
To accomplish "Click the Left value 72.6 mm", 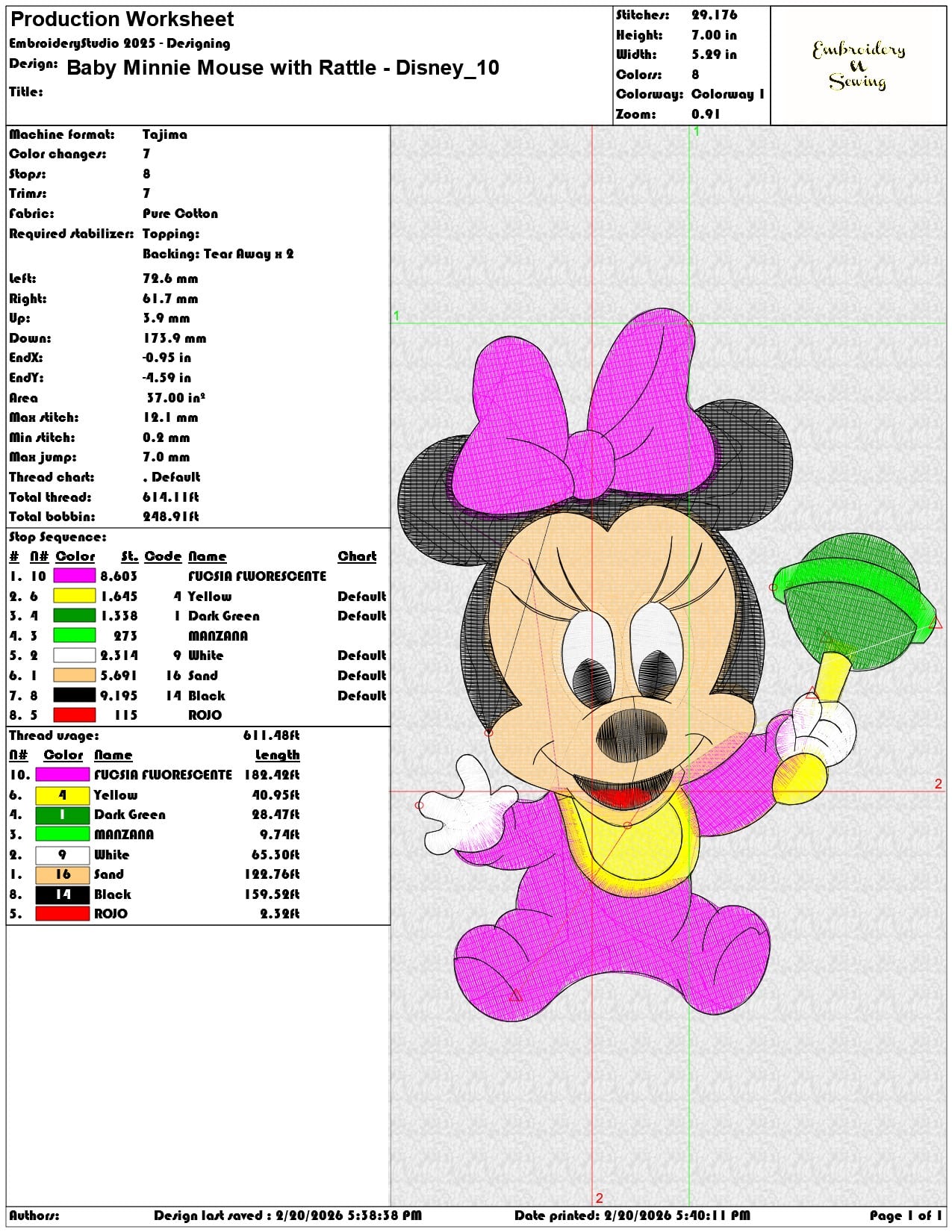I will 170,279.
